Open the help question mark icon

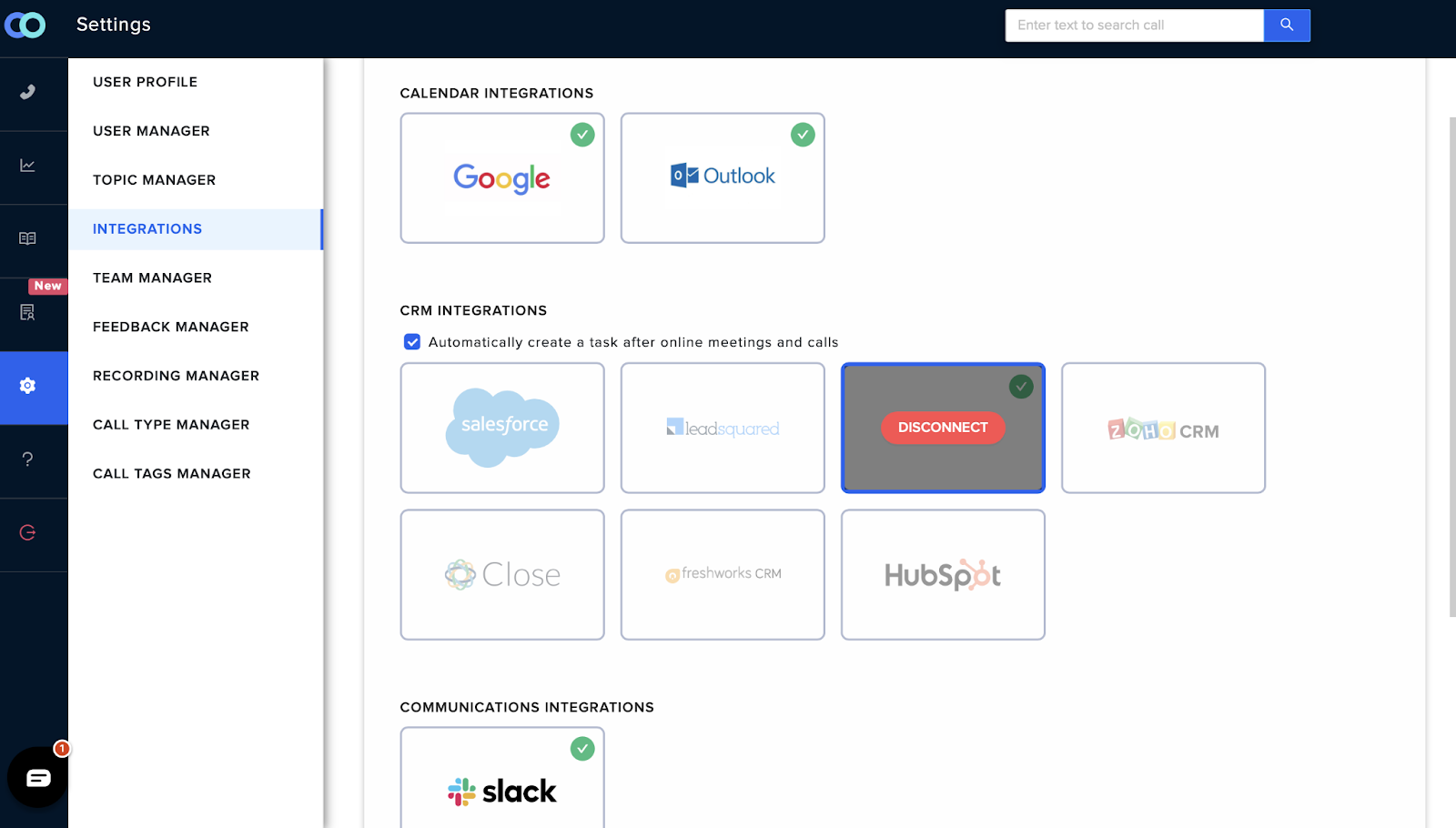[x=28, y=459]
